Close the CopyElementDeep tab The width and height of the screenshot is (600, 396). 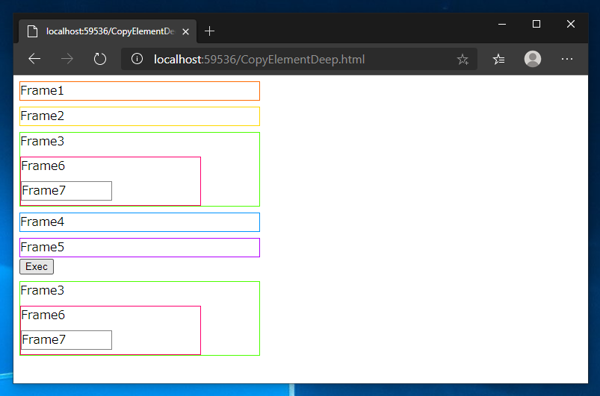tap(186, 32)
